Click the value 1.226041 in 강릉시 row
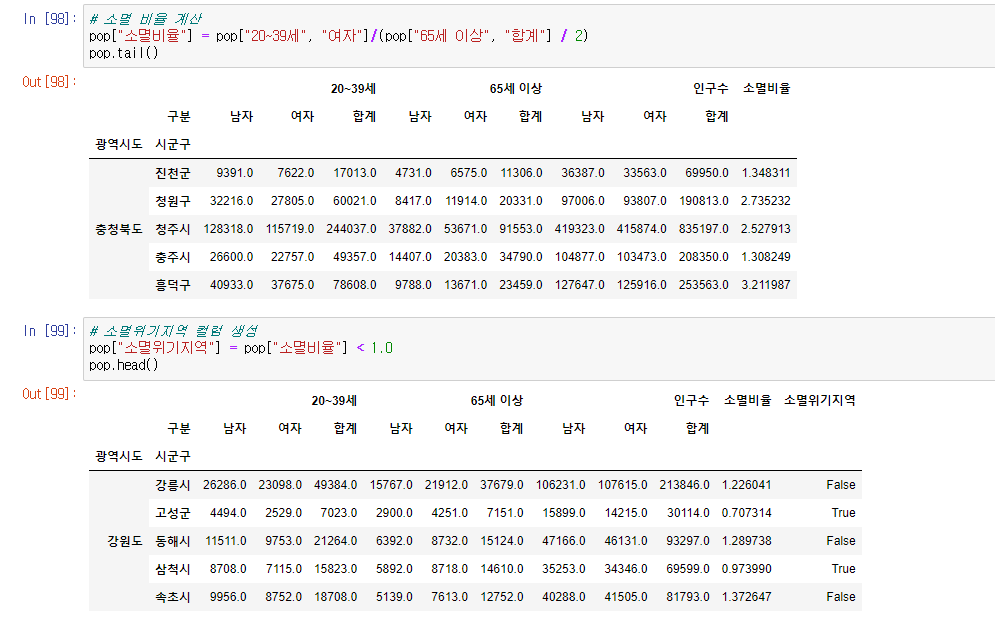 [x=746, y=485]
